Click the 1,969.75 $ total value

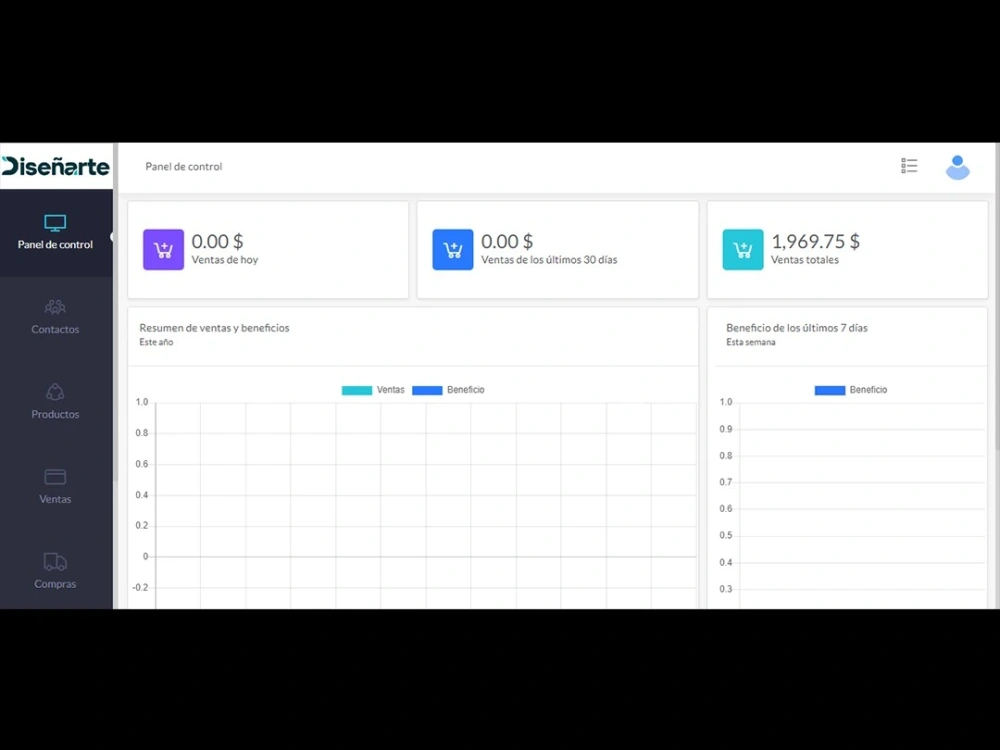[816, 241]
